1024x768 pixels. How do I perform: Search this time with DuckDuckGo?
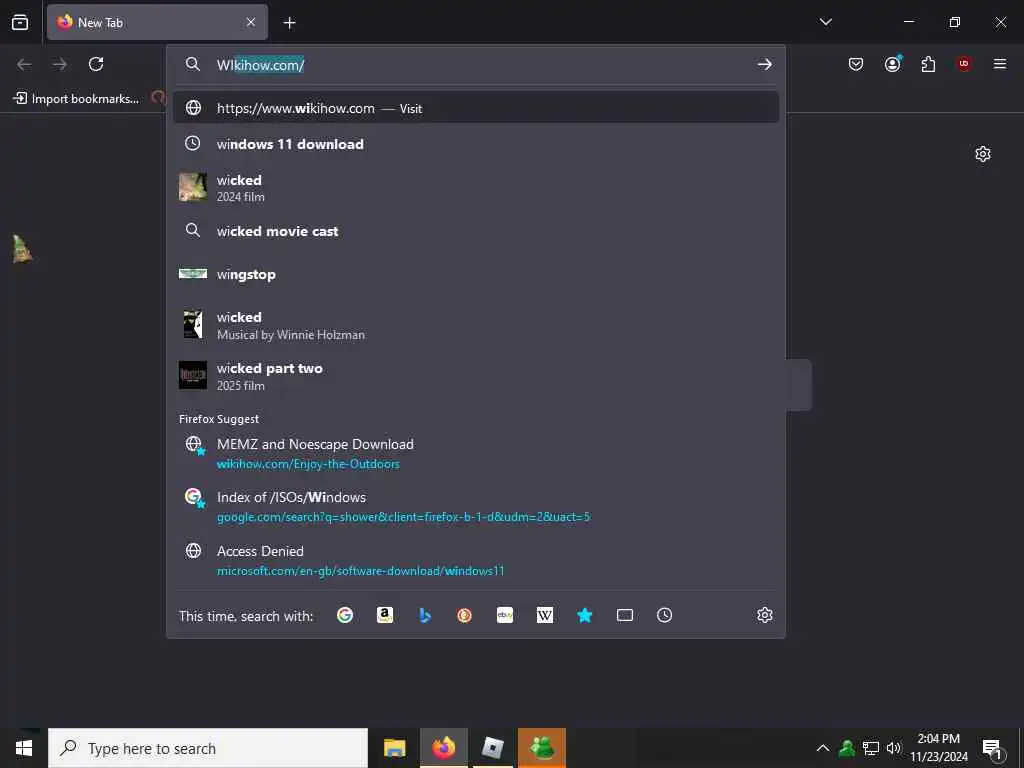tap(464, 615)
